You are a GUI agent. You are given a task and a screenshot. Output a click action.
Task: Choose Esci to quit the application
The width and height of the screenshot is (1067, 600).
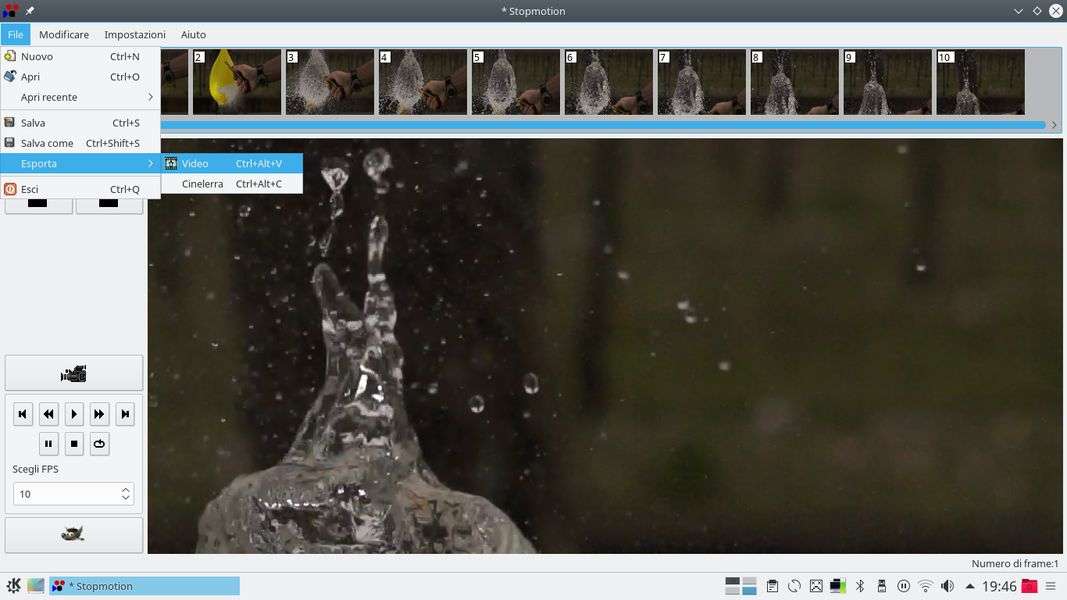80,189
